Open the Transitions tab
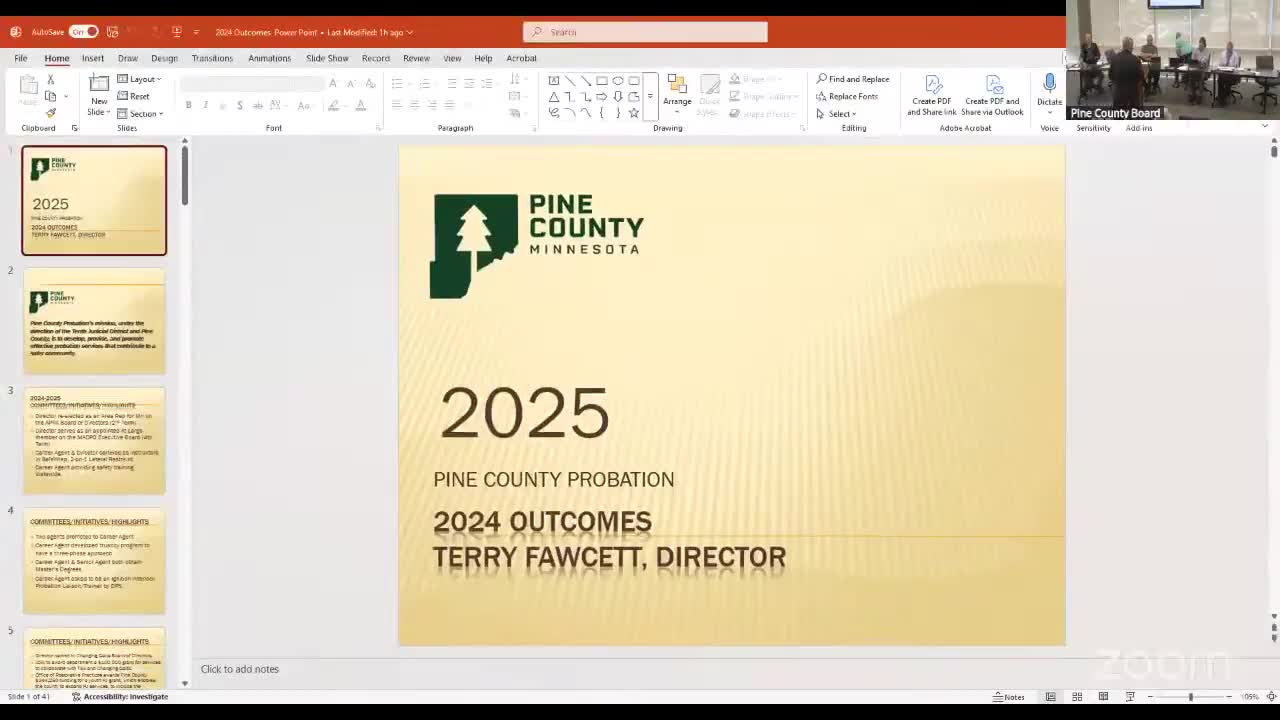 [212, 58]
